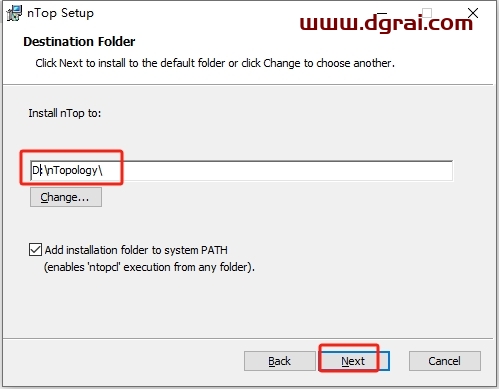Screen dimensions: 499x389
Task: Toggle the Add installation folder to system PATH checkbox
Action: coord(35,250)
